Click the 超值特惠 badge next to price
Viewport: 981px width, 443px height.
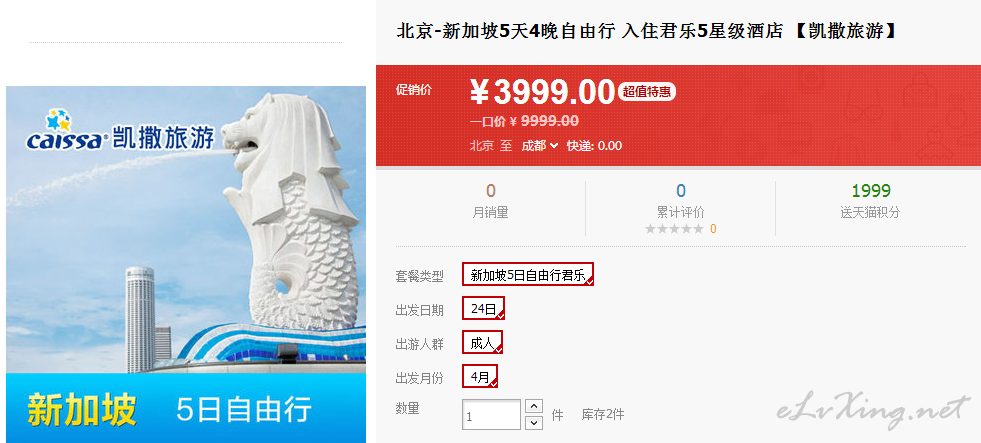pos(647,92)
